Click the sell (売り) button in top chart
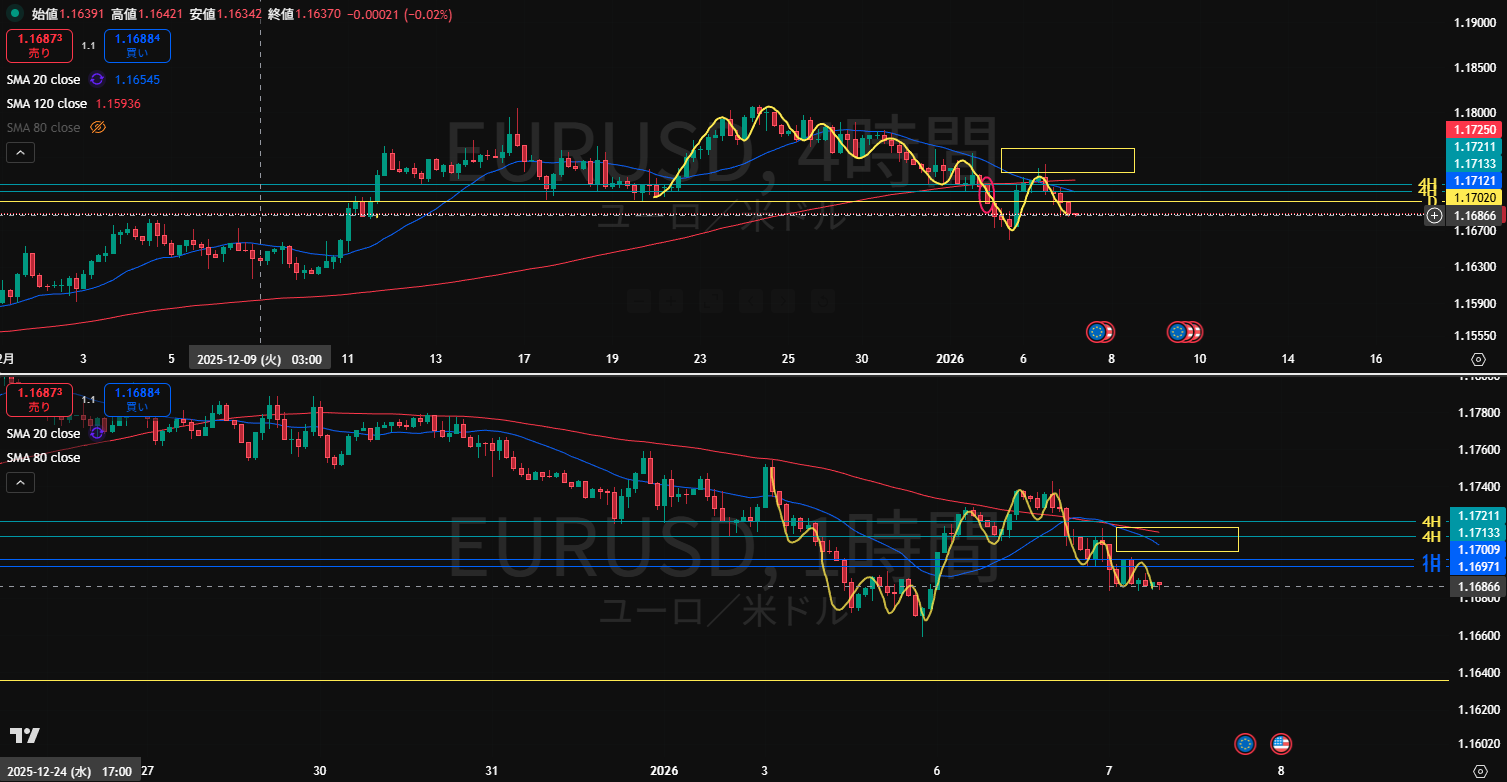1507x782 pixels. 38,46
